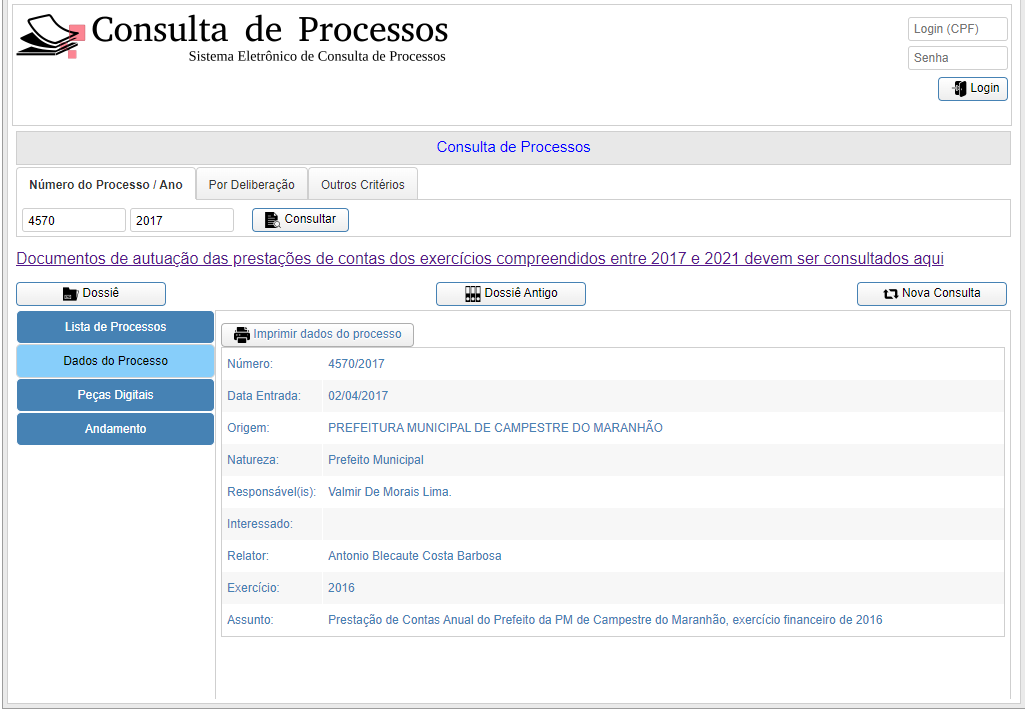1025x711 pixels.
Task: Click the Sistema Eletrônico de Consulta subtitle
Action: coord(317,56)
